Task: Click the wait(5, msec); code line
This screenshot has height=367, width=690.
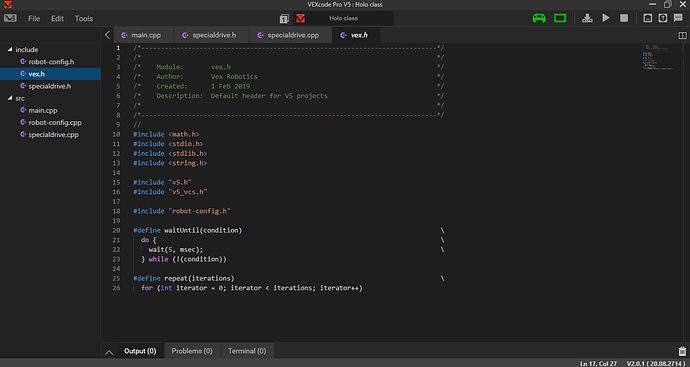Action: click(176, 250)
